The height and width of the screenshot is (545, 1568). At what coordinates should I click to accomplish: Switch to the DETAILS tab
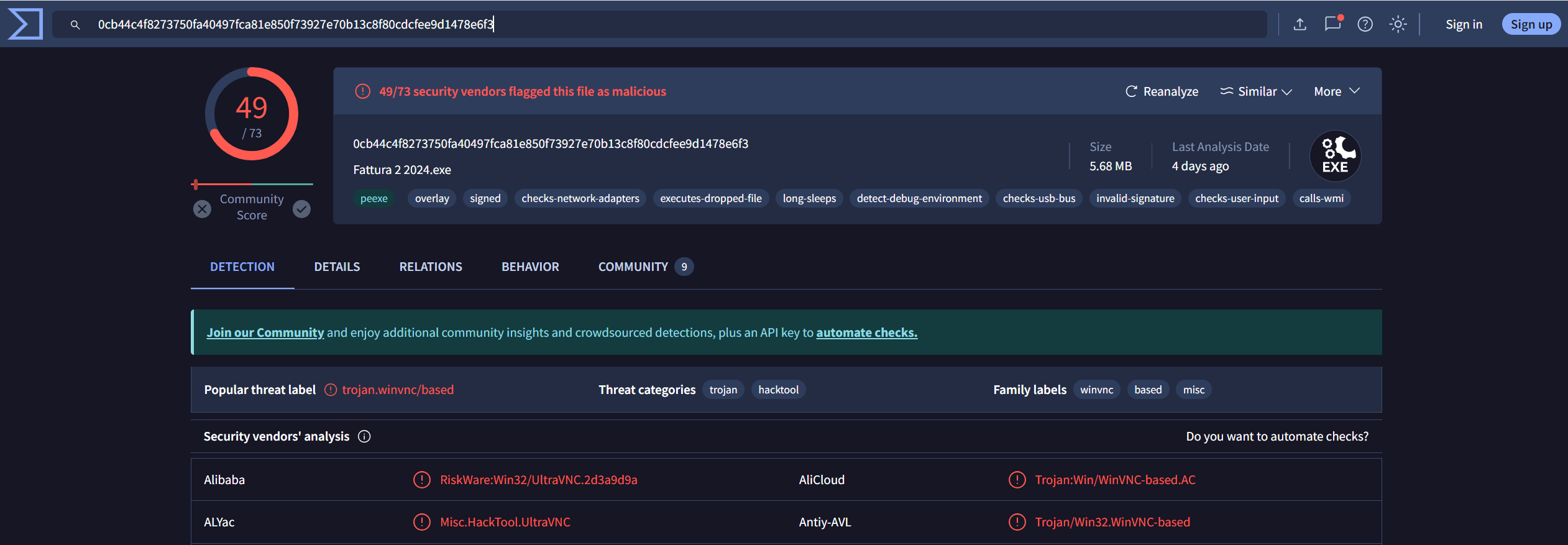(337, 267)
